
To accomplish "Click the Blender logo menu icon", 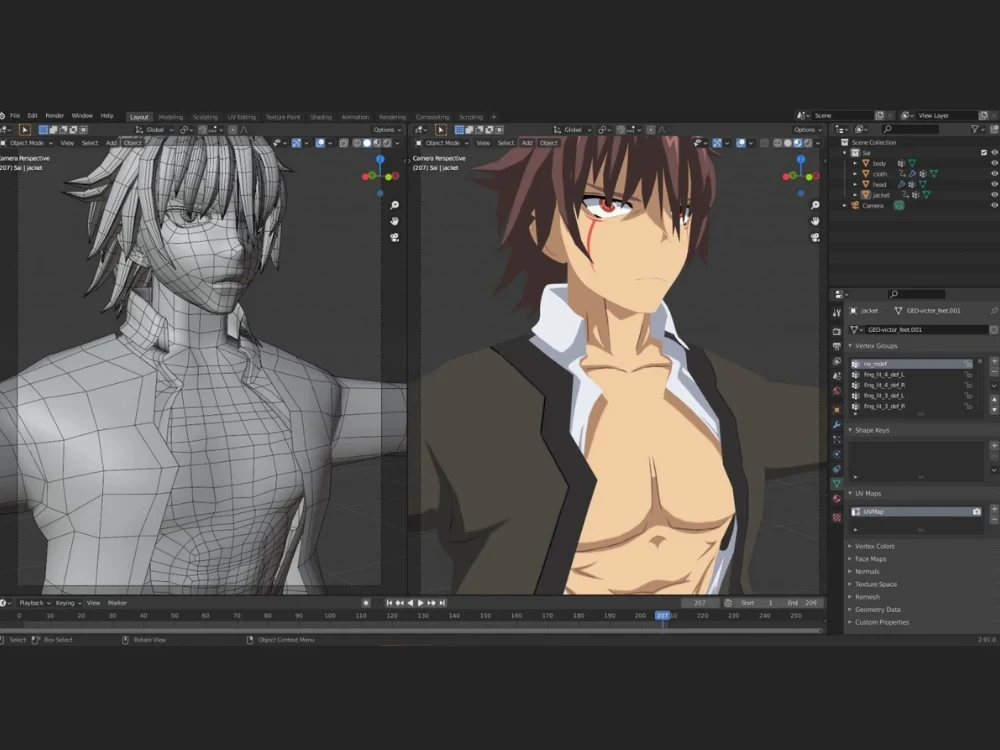I will coord(2,116).
